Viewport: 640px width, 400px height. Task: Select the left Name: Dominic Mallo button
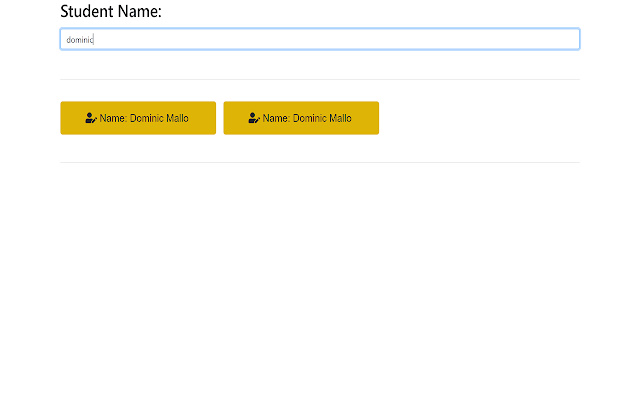point(138,118)
